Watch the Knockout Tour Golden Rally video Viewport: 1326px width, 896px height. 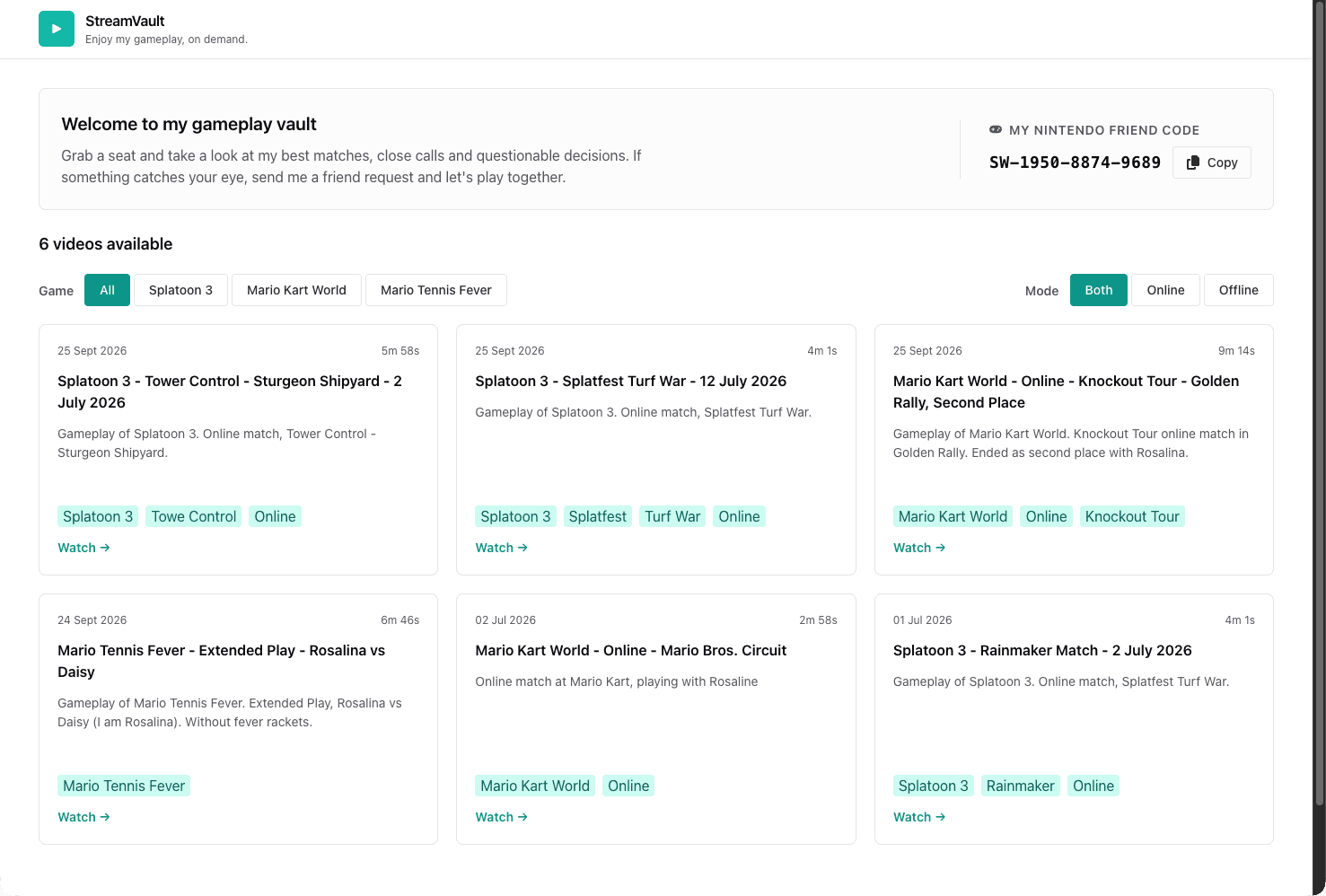(919, 548)
